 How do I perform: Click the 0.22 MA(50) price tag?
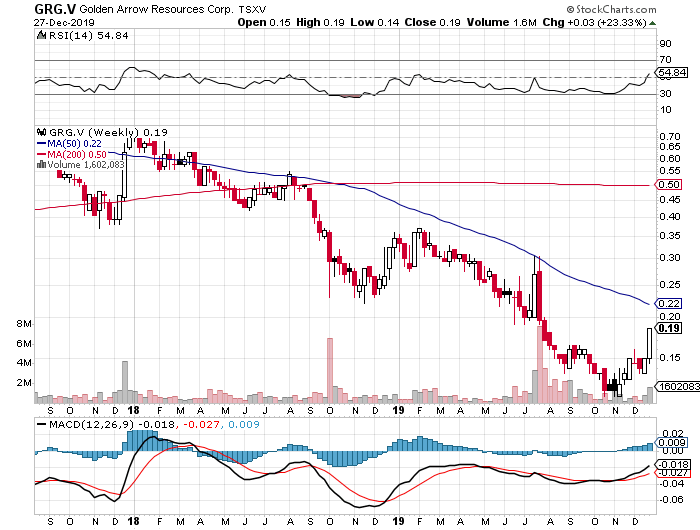coord(668,303)
